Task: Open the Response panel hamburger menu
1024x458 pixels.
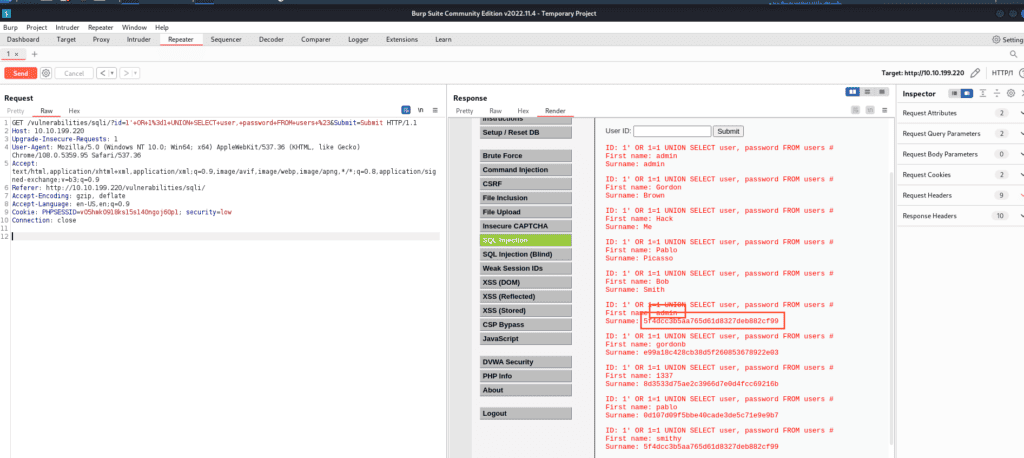Action: (884, 110)
